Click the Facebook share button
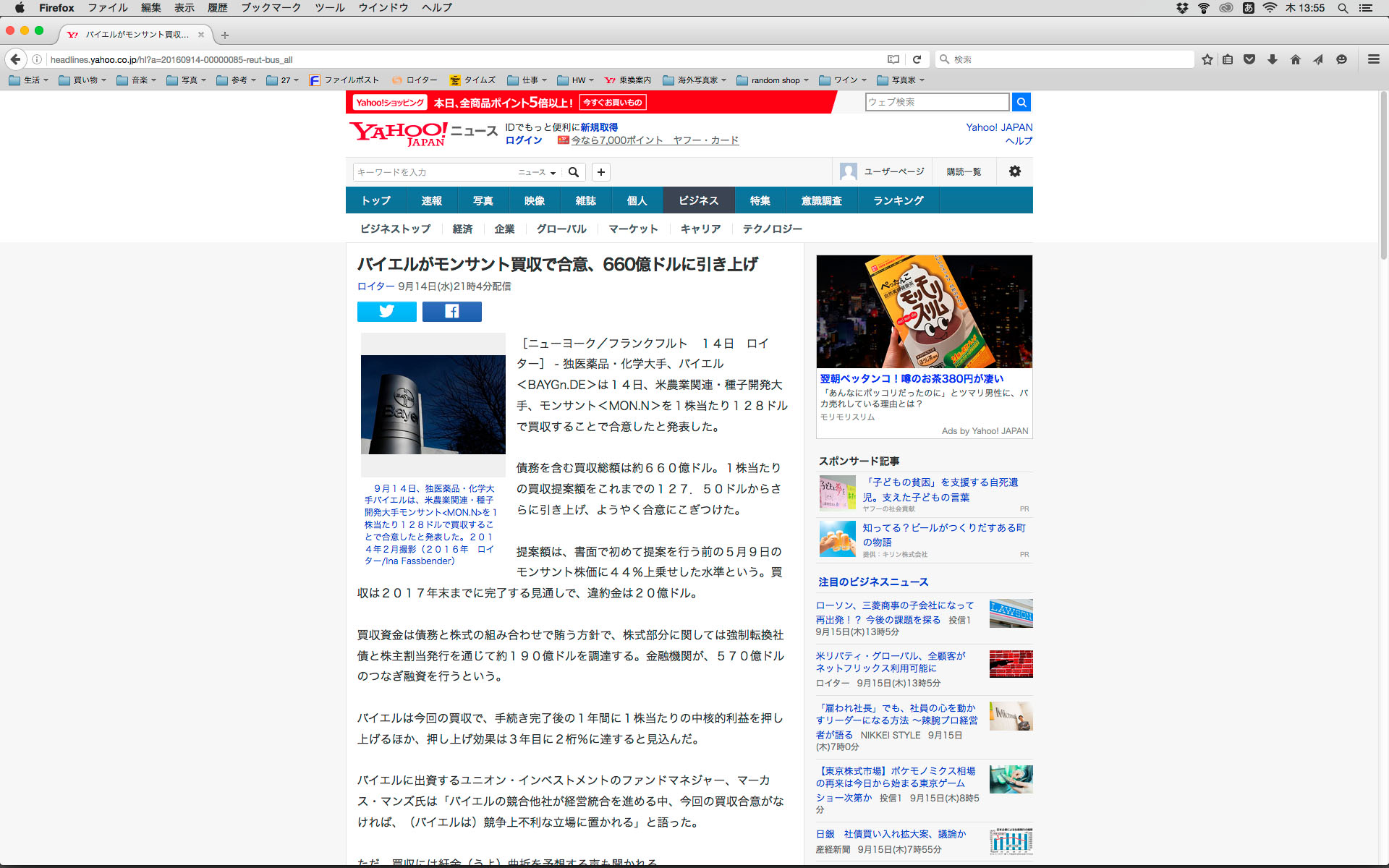Image resolution: width=1389 pixels, height=868 pixels. (451, 312)
